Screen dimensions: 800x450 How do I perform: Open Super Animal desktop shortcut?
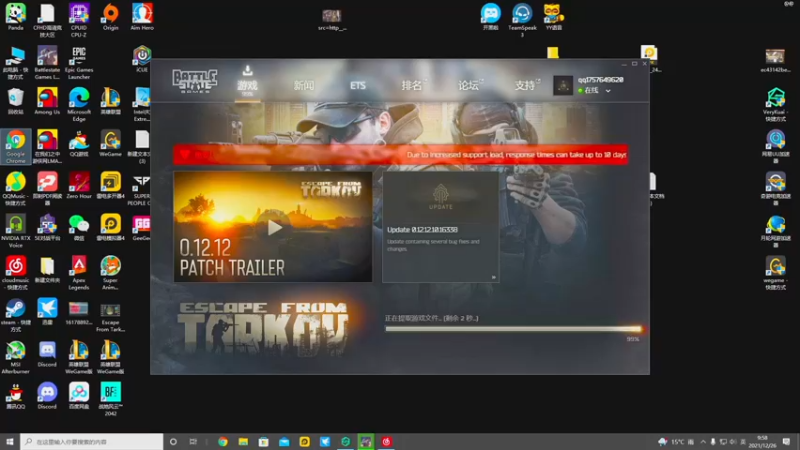(110, 273)
